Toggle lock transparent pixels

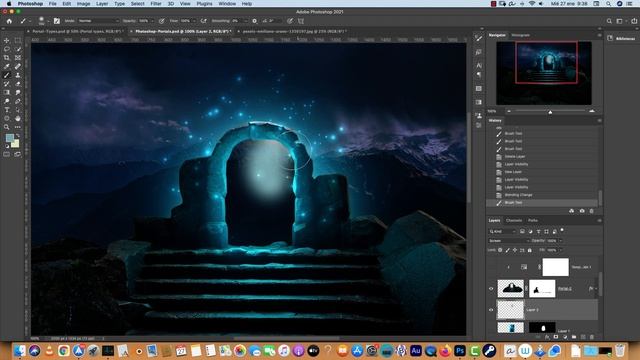click(500, 250)
